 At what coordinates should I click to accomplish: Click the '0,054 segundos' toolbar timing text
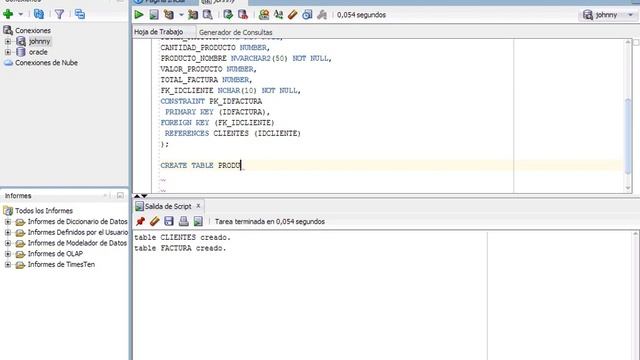361,15
